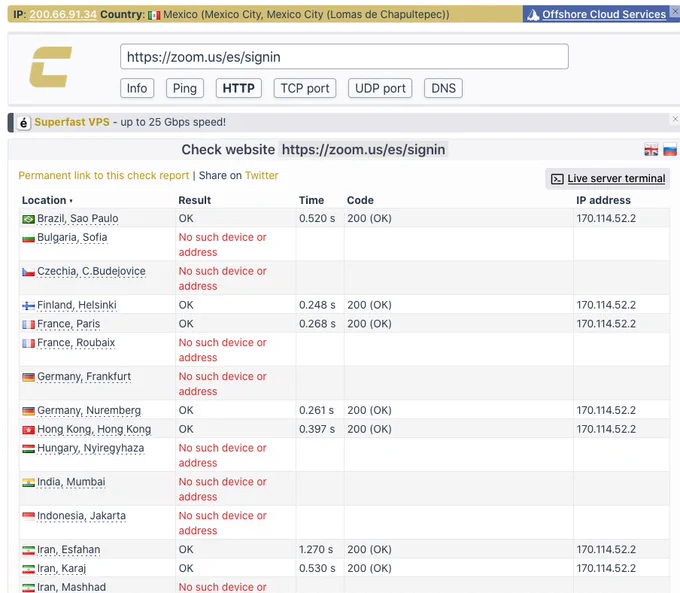
Task: Click Iran, Mashhad location
Action: click(x=72, y=587)
